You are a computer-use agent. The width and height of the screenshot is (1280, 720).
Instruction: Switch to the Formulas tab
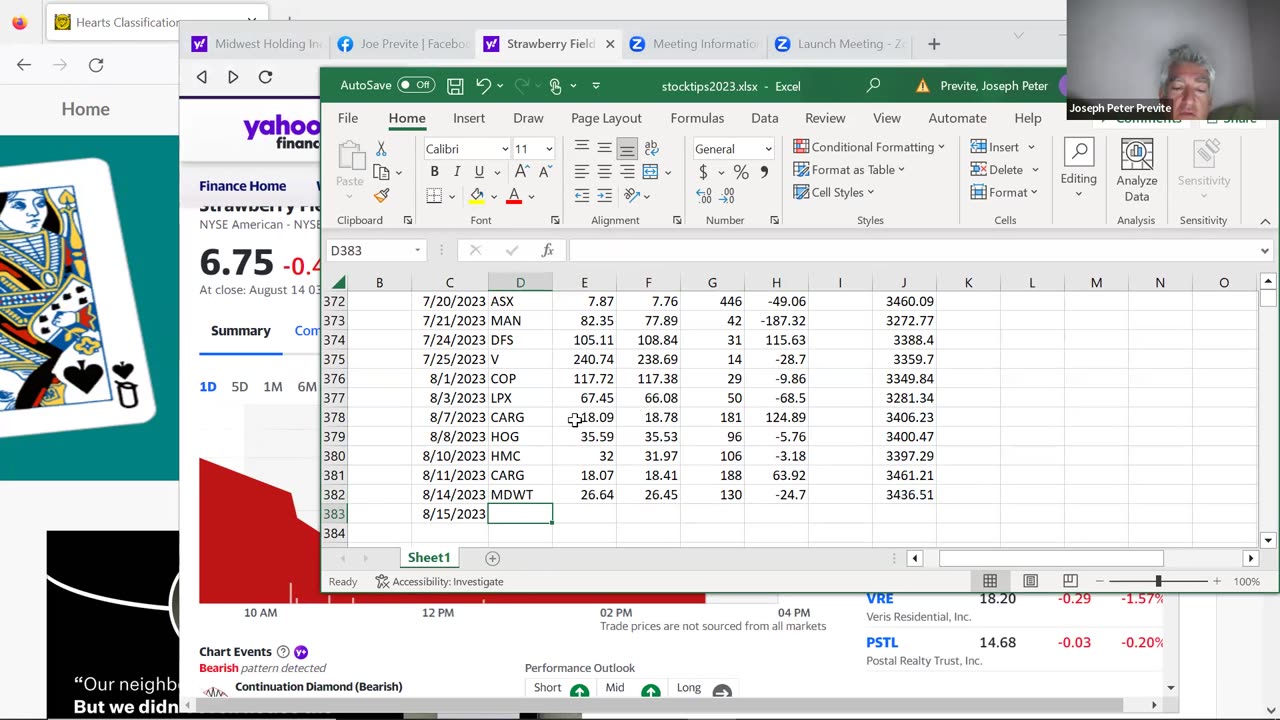coord(697,118)
